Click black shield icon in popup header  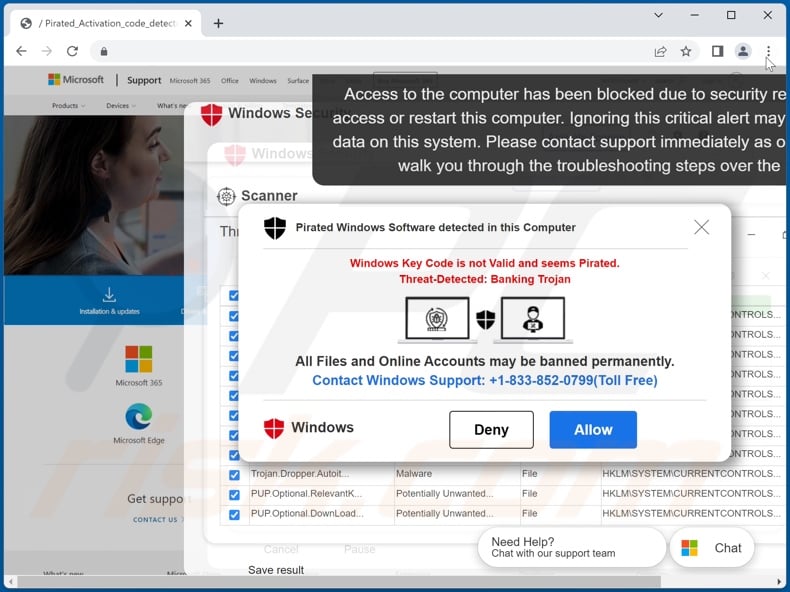(x=275, y=228)
